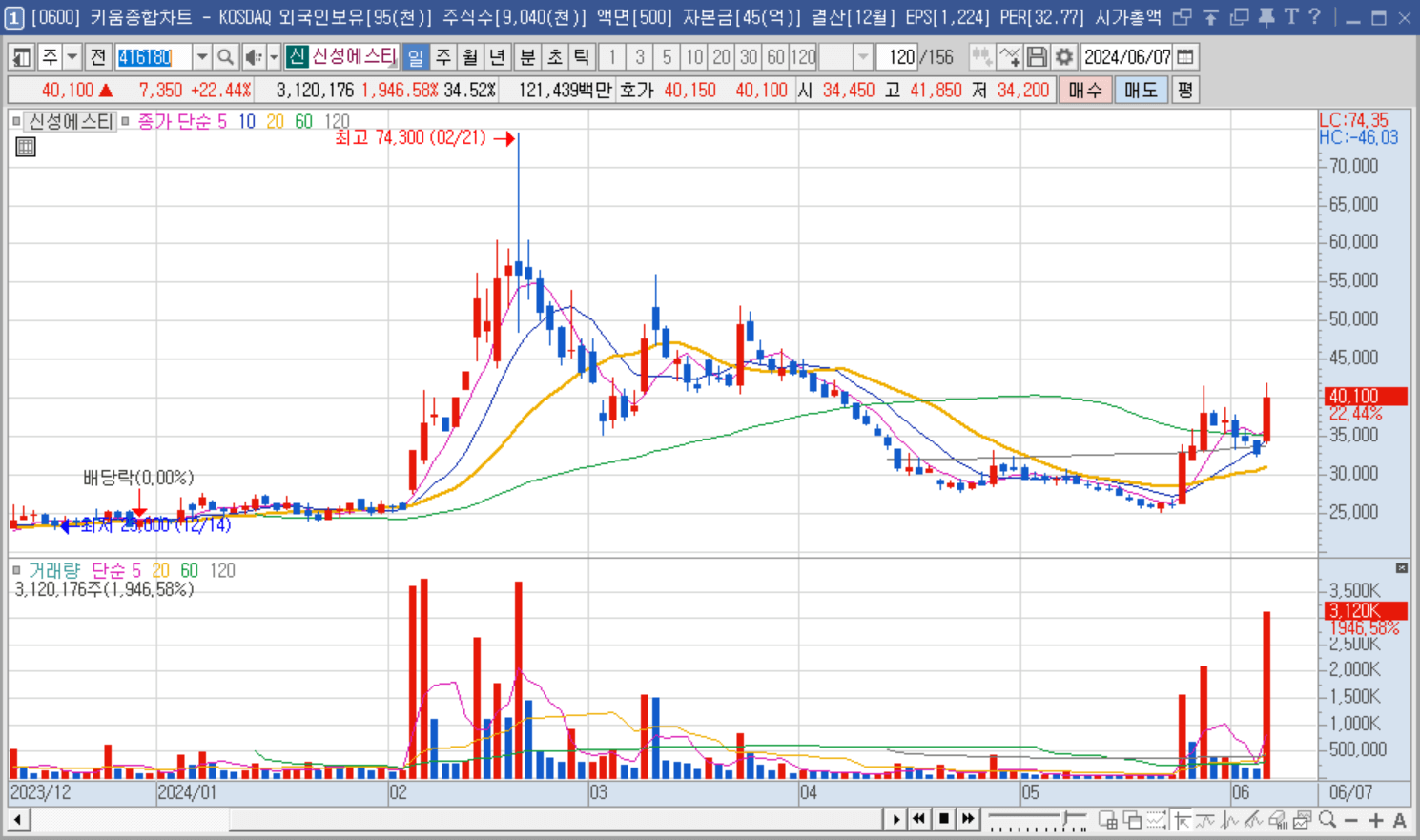The height and width of the screenshot is (840, 1420).
Task: Click the eraser delete drawings icon
Action: 1278,820
